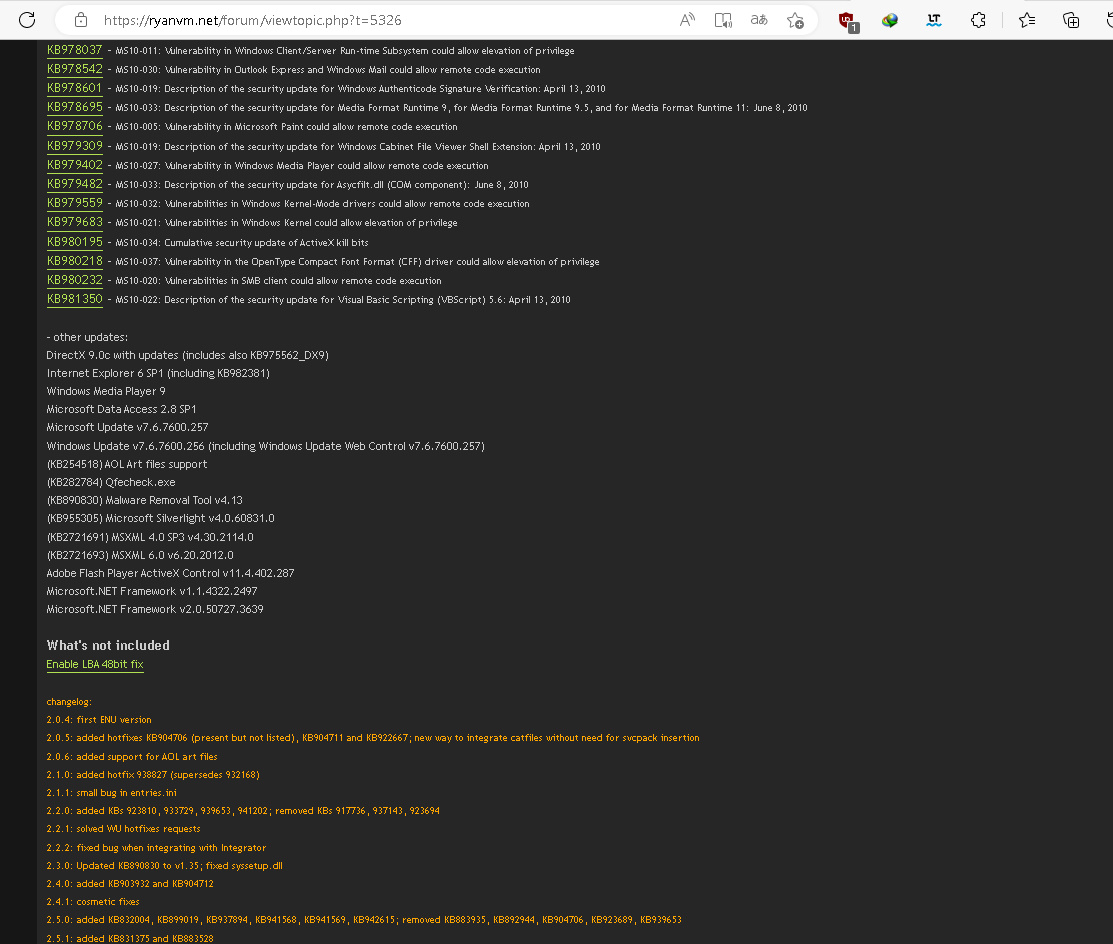Screen dimensions: 1113x944
Task: Click the "Windows Update v7.6.7600.256" line
Action: coord(265,446)
